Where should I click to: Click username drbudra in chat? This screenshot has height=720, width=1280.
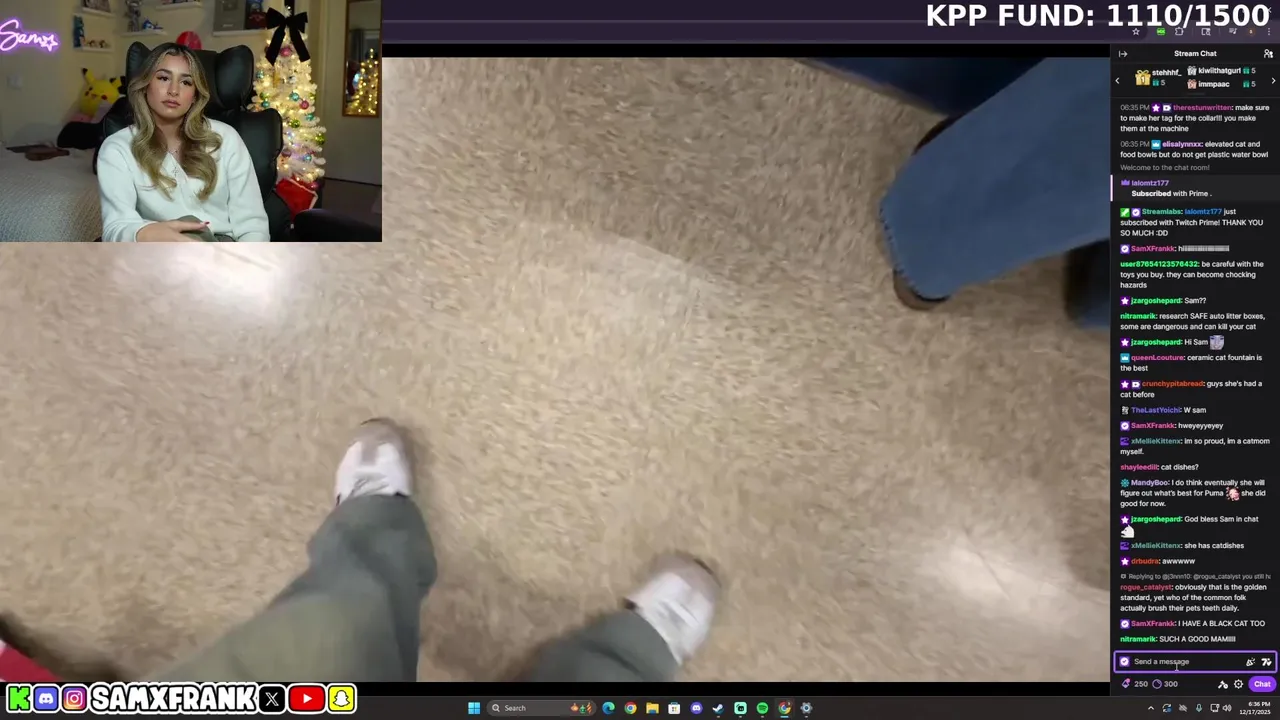click(1145, 561)
